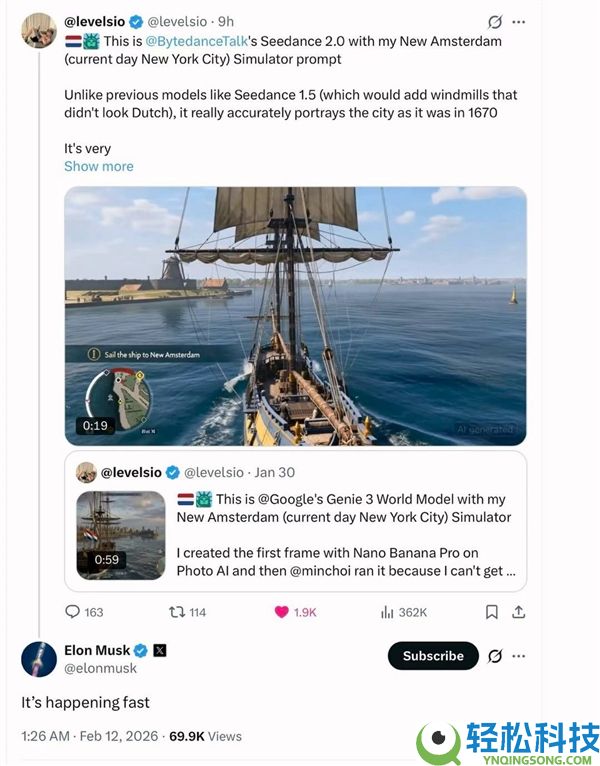Toggle the pink like heart
600x766 pixels.
coord(282,612)
